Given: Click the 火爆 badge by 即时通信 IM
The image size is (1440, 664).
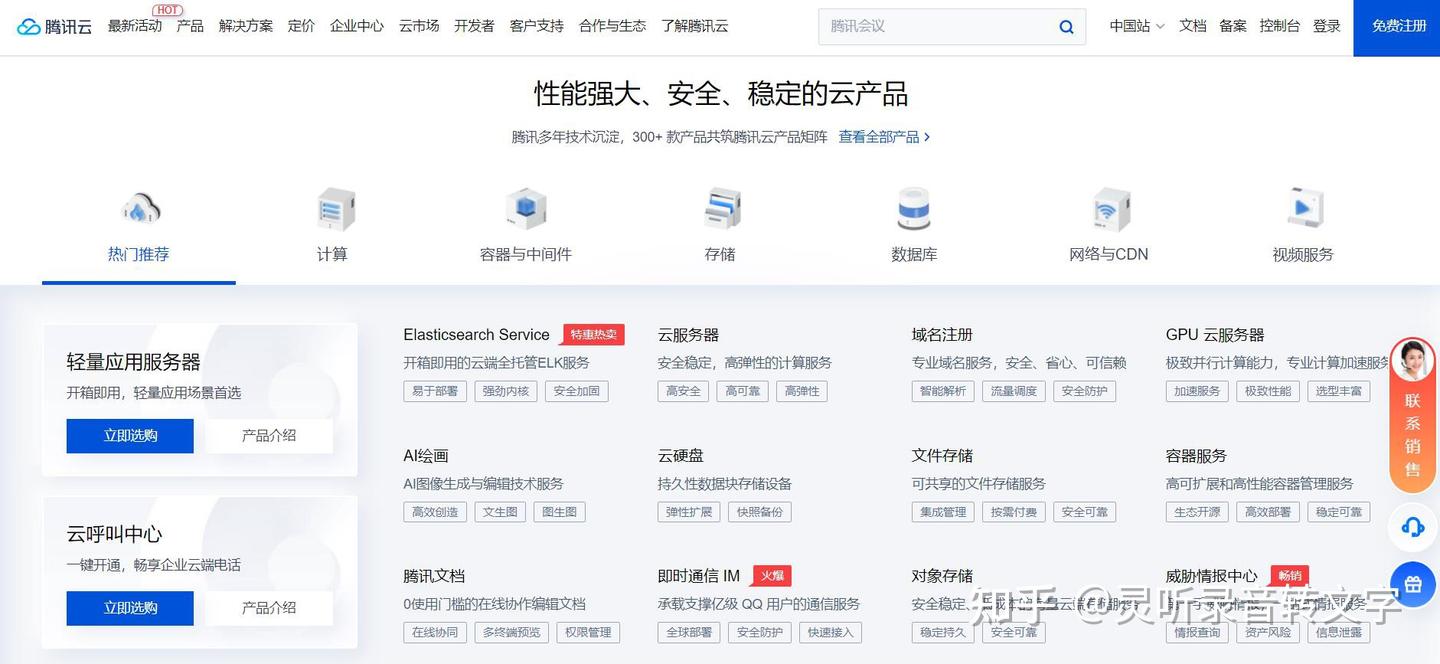Looking at the screenshot, I should 772,576.
